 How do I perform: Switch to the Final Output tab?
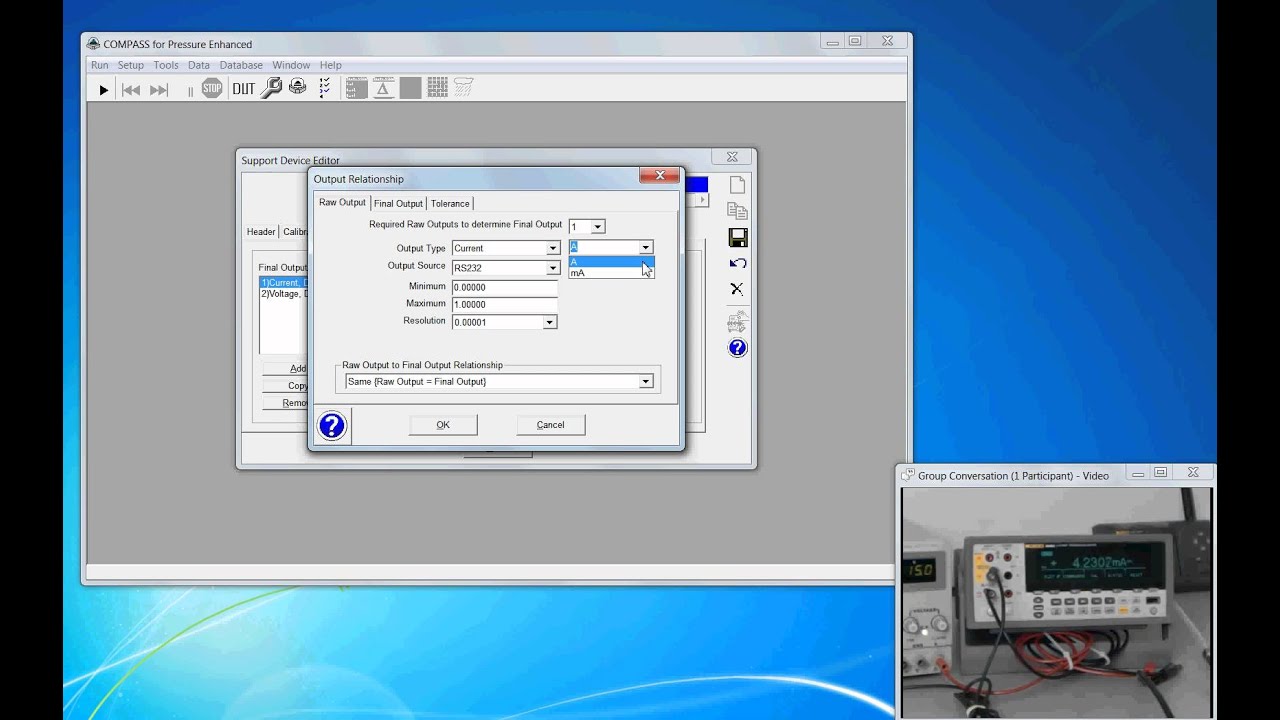coord(398,203)
